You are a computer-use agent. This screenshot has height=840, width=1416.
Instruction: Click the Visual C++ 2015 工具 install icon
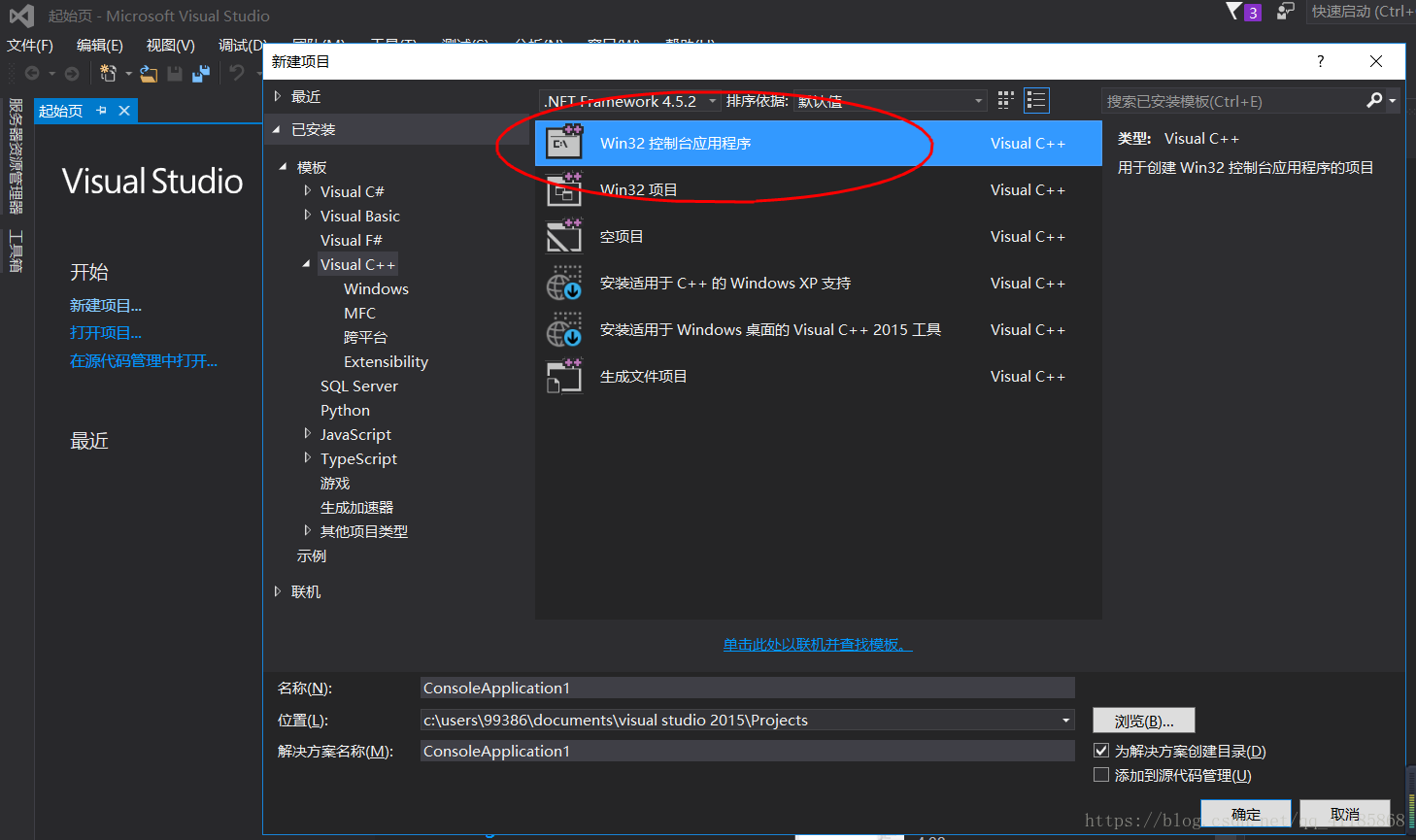pos(564,329)
